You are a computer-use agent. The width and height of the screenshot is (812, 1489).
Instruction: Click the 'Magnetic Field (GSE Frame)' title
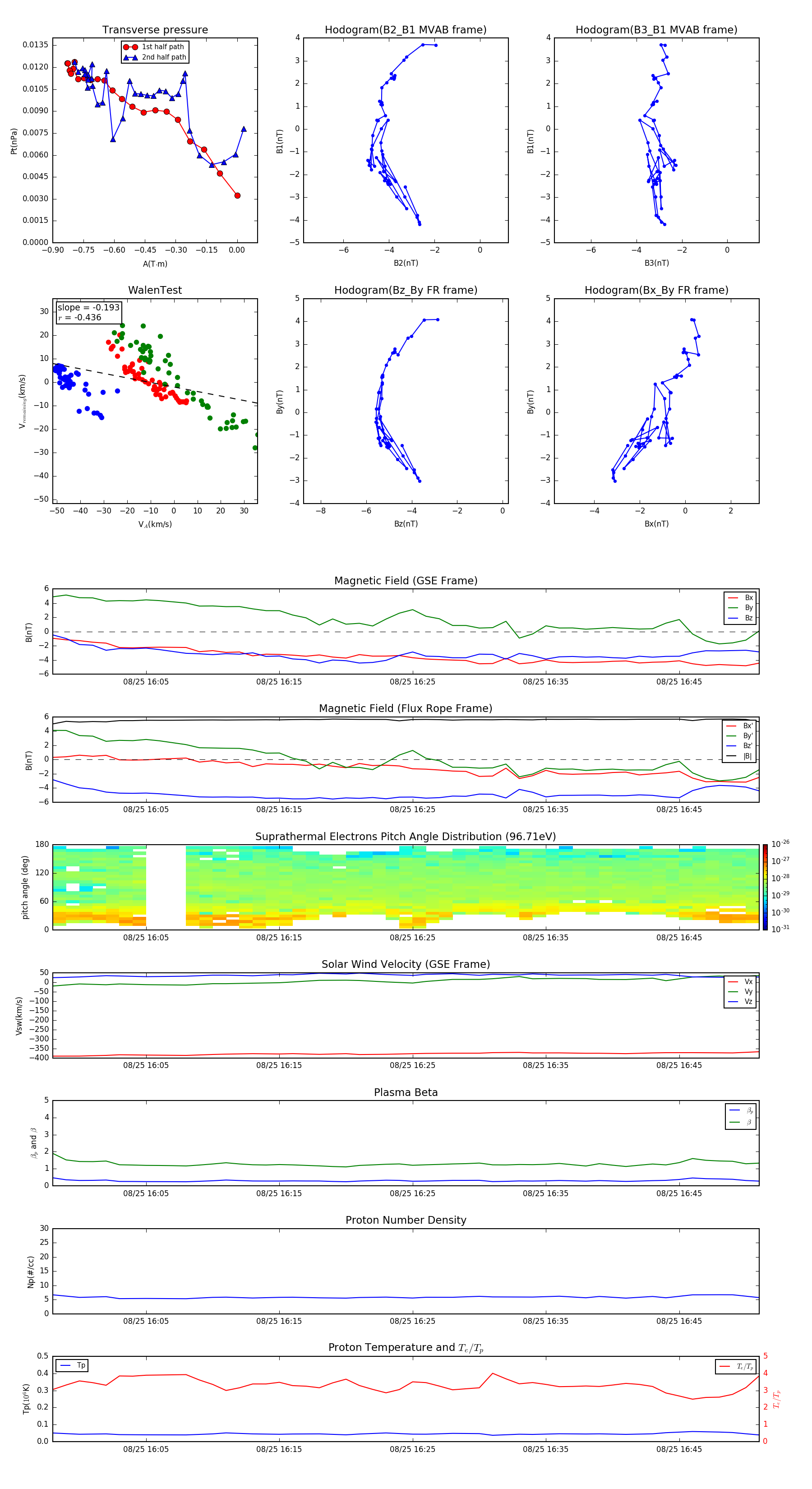(406, 581)
